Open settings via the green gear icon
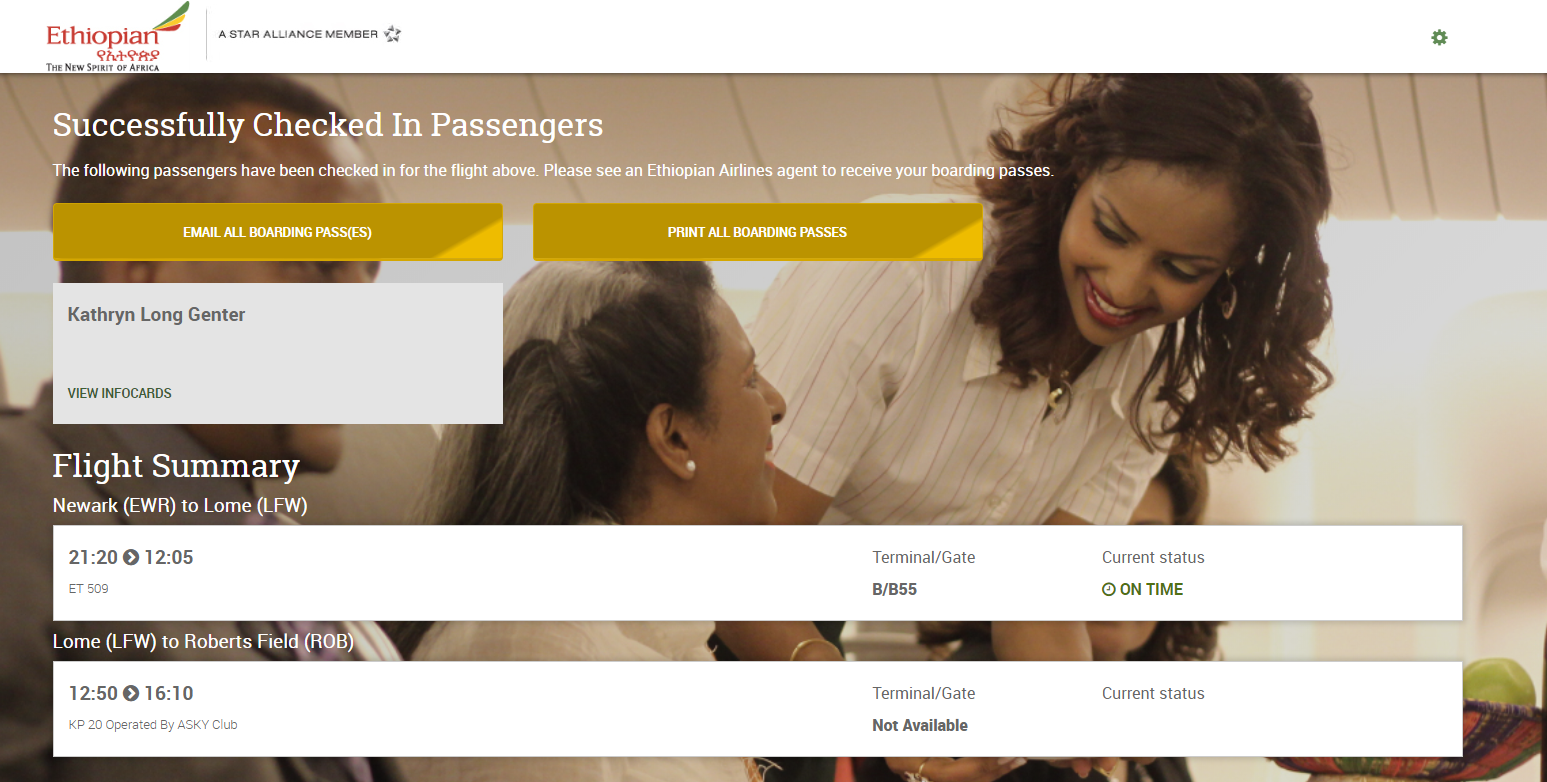The image size is (1547, 782). (x=1439, y=37)
